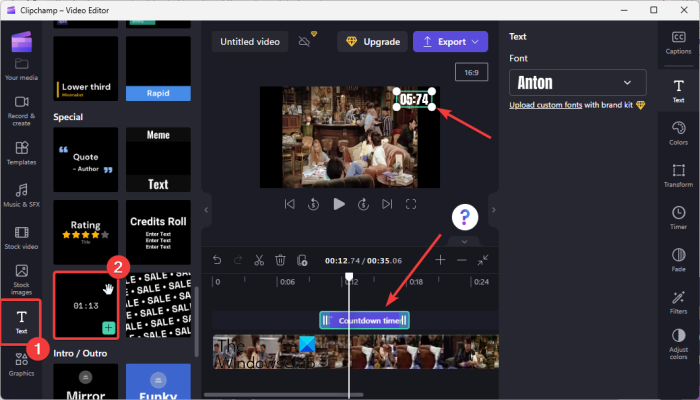Select the Quote text template
Viewport: 700px width, 400px height.
(x=86, y=160)
